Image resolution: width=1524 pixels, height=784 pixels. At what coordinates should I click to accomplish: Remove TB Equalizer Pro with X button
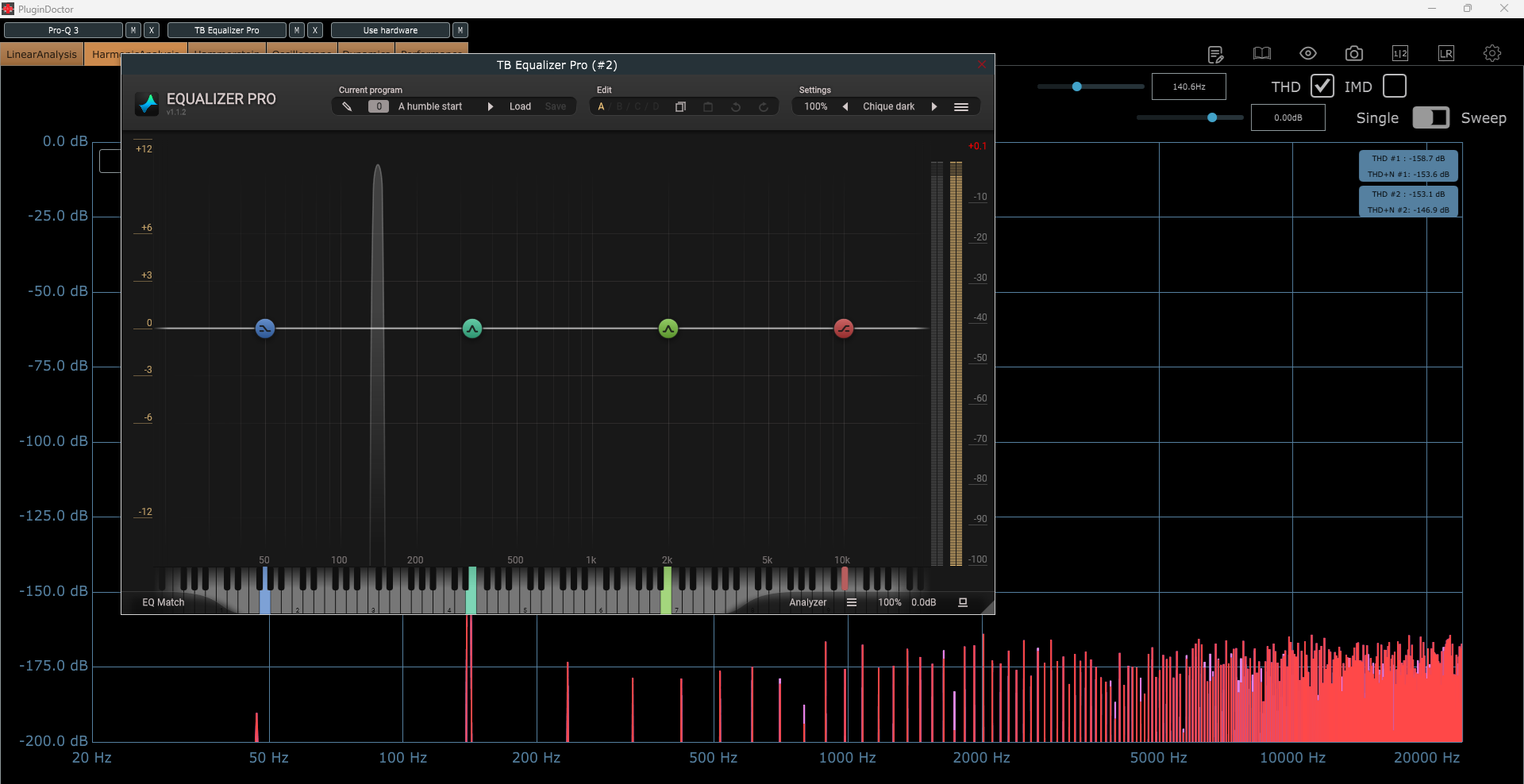pyautogui.click(x=315, y=30)
